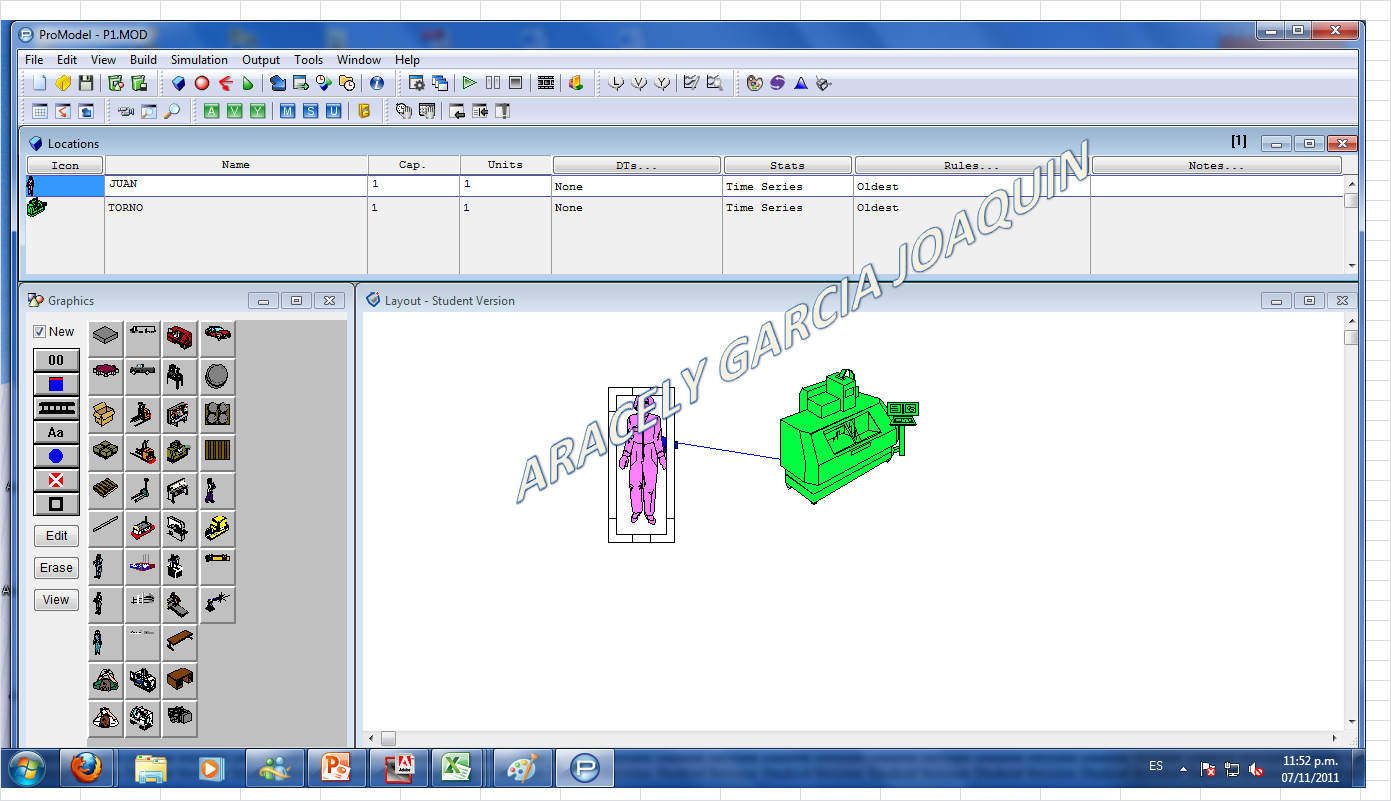The width and height of the screenshot is (1391, 801).
Task: Pause the running simulation
Action: point(494,83)
